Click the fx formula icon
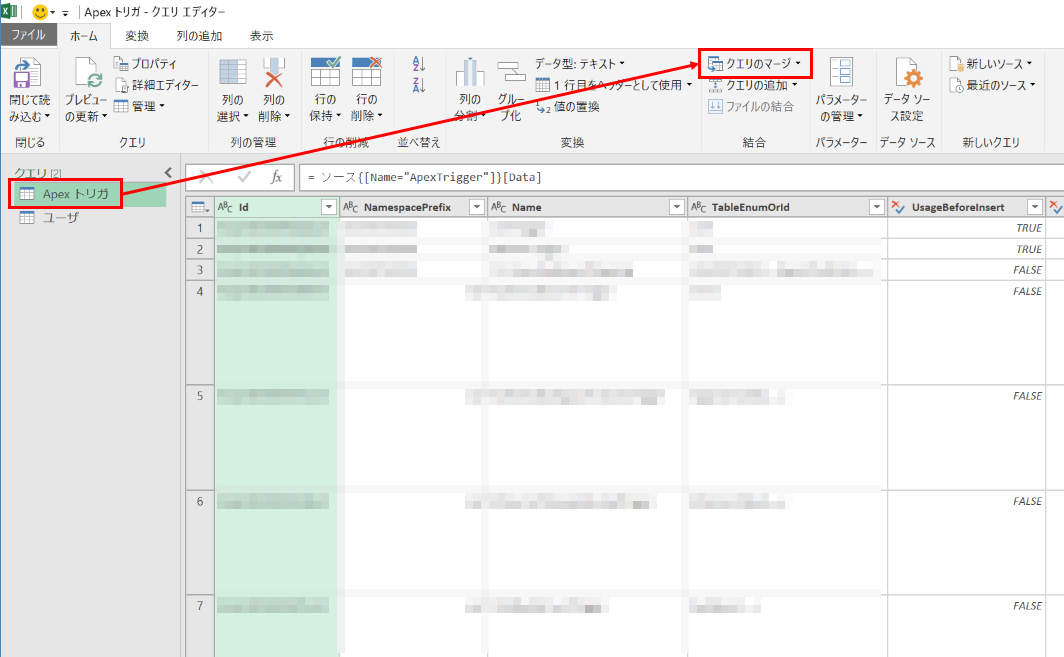Screen dimensions: 1064x657 276,177
